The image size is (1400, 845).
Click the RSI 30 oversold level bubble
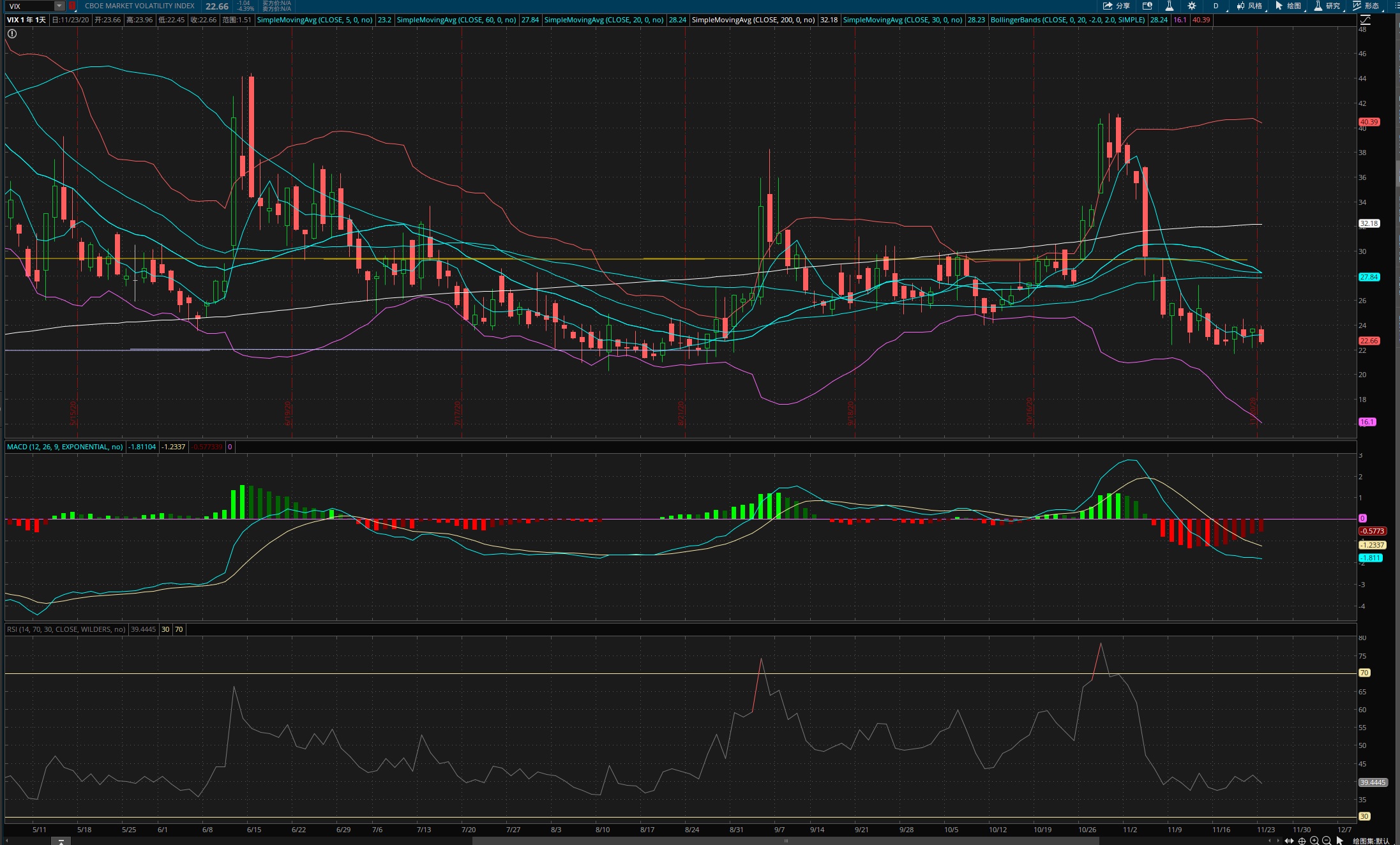(x=1364, y=816)
